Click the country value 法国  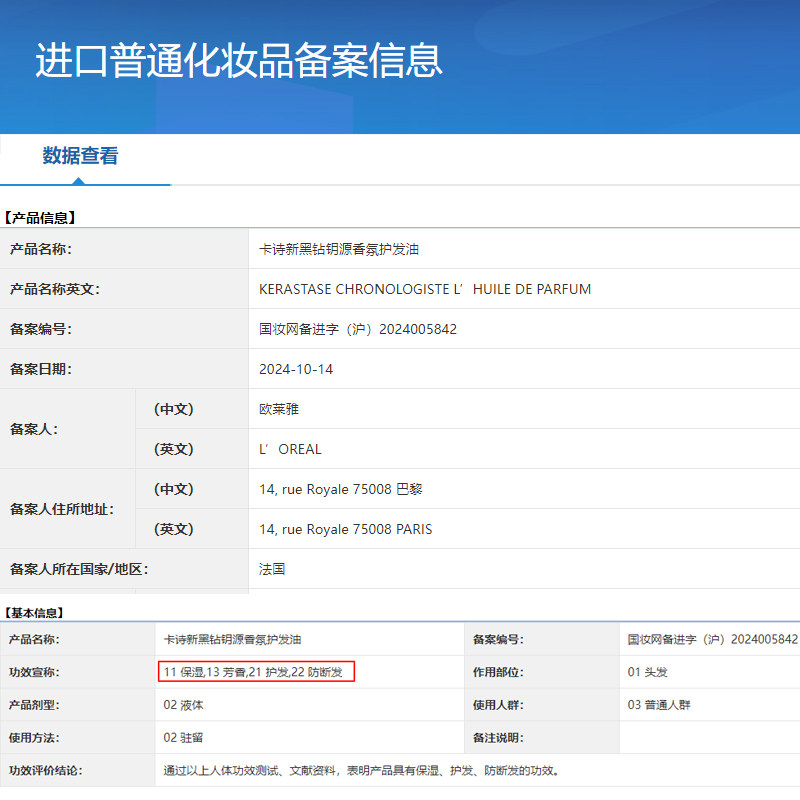pyautogui.click(x=272, y=569)
